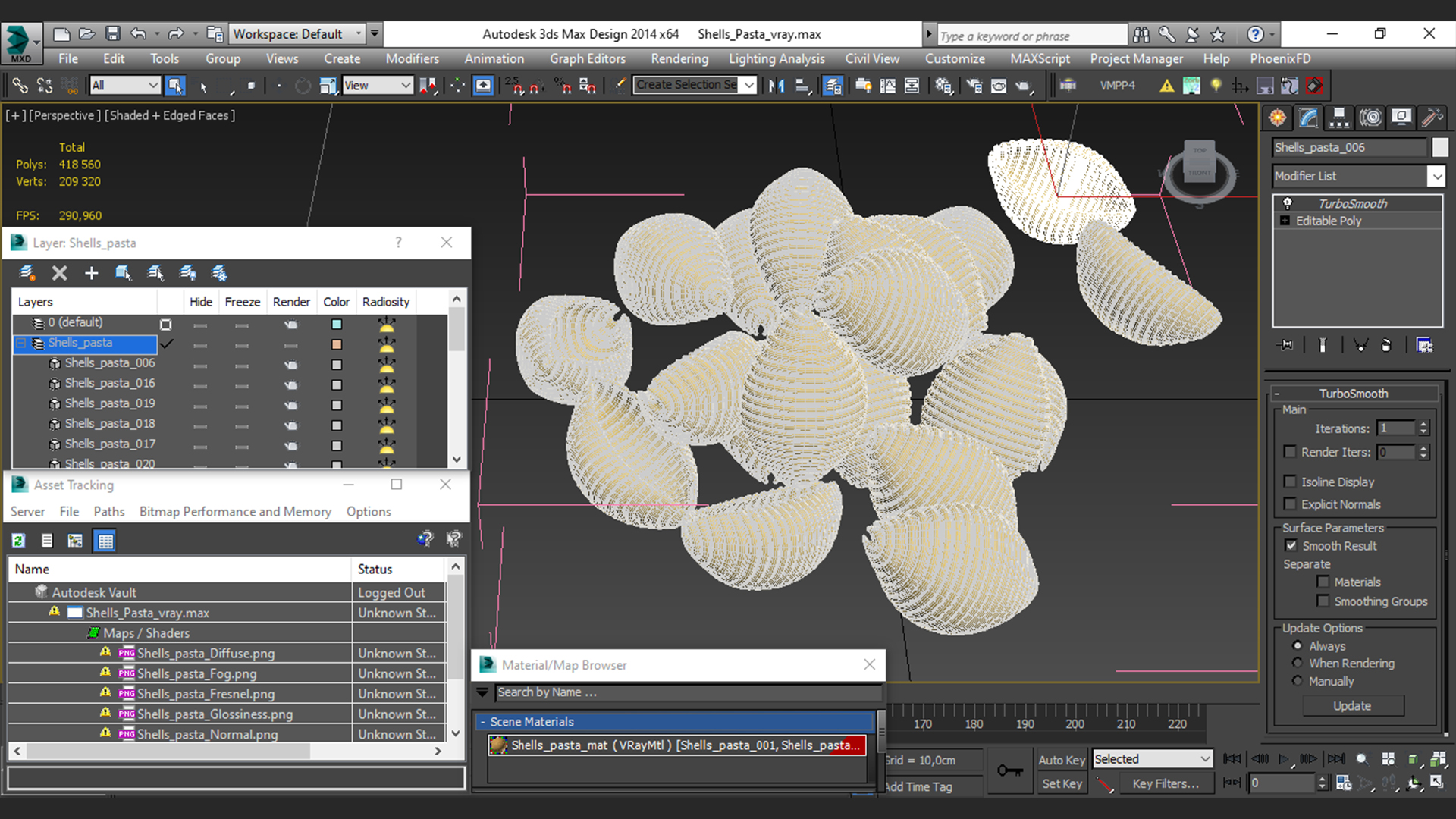Click the Shells_pasta layer color swatch
This screenshot has height=819, width=1456.
[337, 344]
